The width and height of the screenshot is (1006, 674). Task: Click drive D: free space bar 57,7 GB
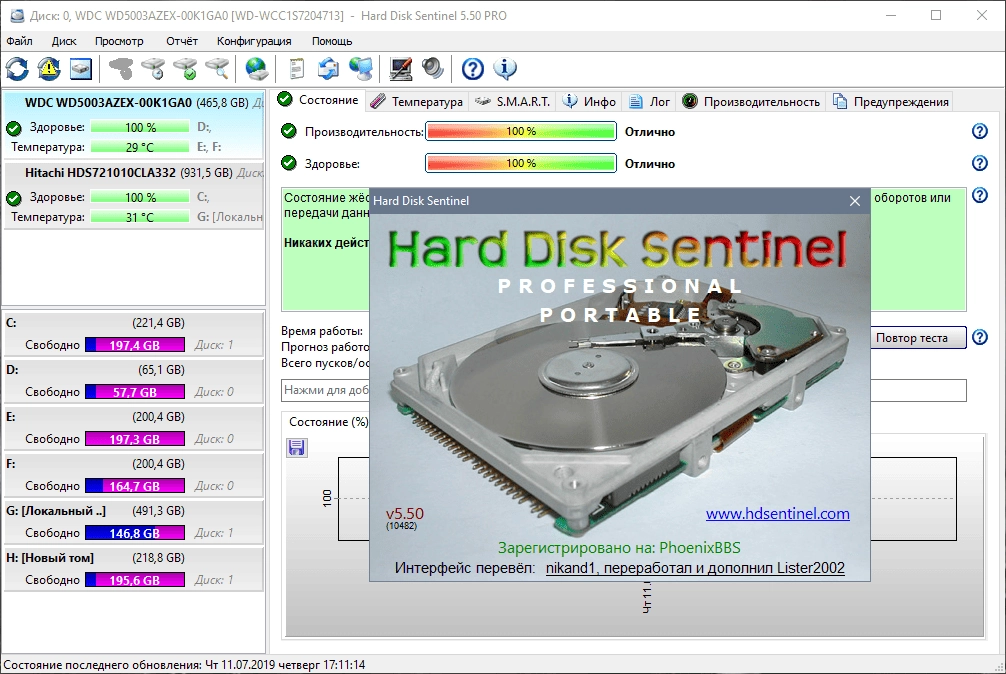[135, 392]
